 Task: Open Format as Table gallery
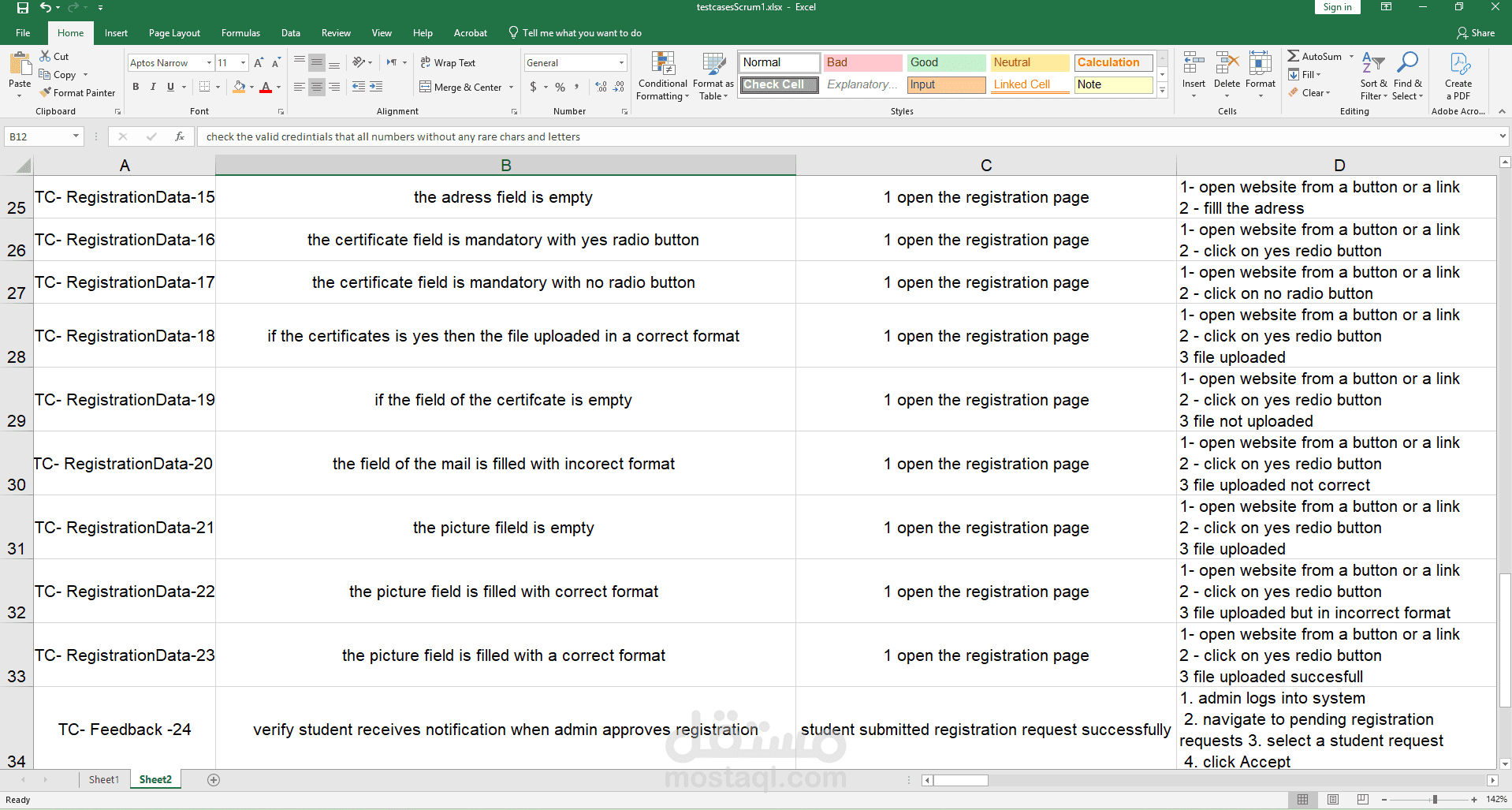pyautogui.click(x=713, y=77)
